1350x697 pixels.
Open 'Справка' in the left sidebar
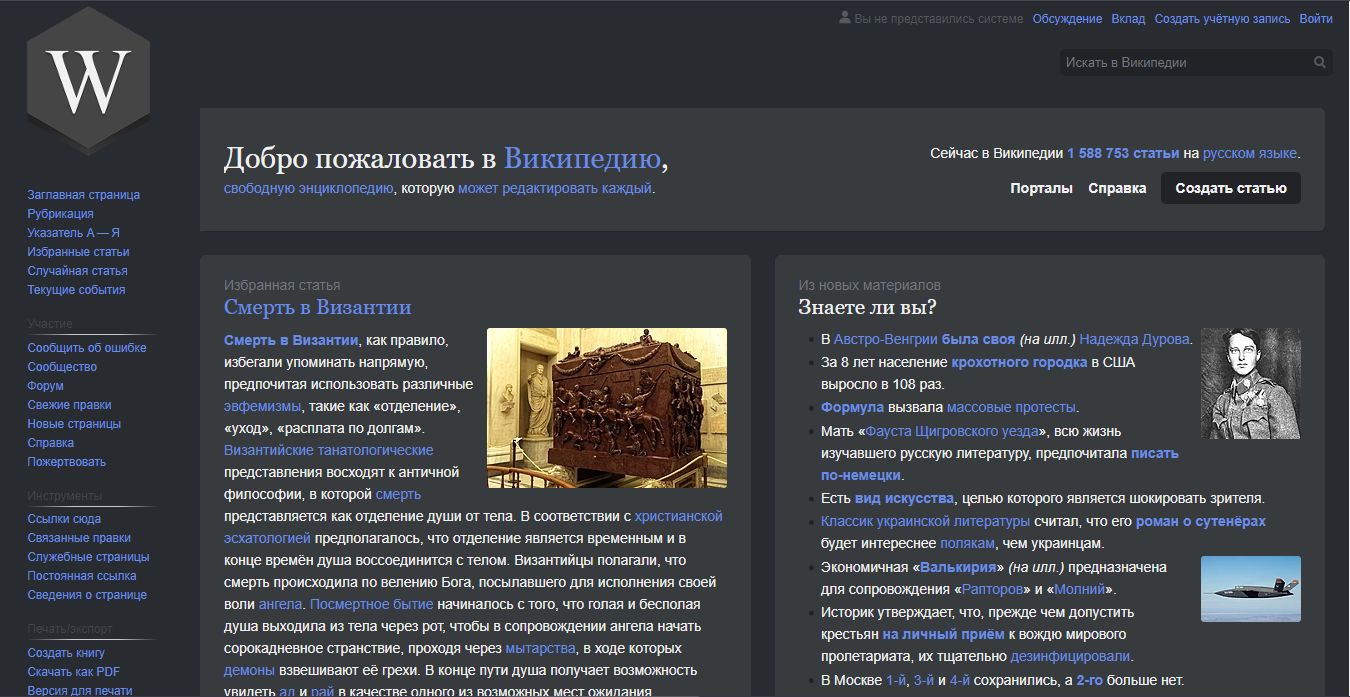point(51,443)
